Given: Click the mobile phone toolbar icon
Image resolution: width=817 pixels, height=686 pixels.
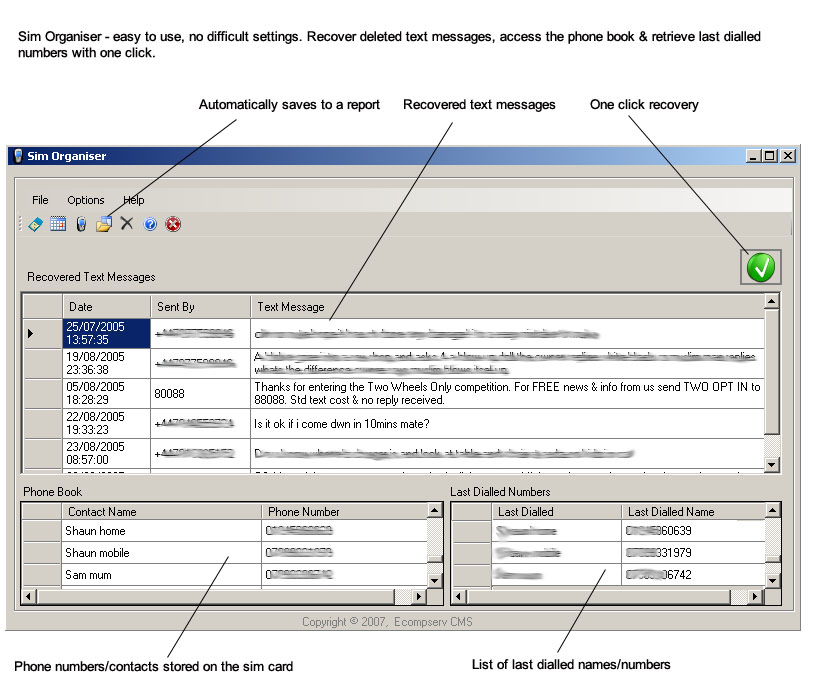Looking at the screenshot, I should coord(81,224).
